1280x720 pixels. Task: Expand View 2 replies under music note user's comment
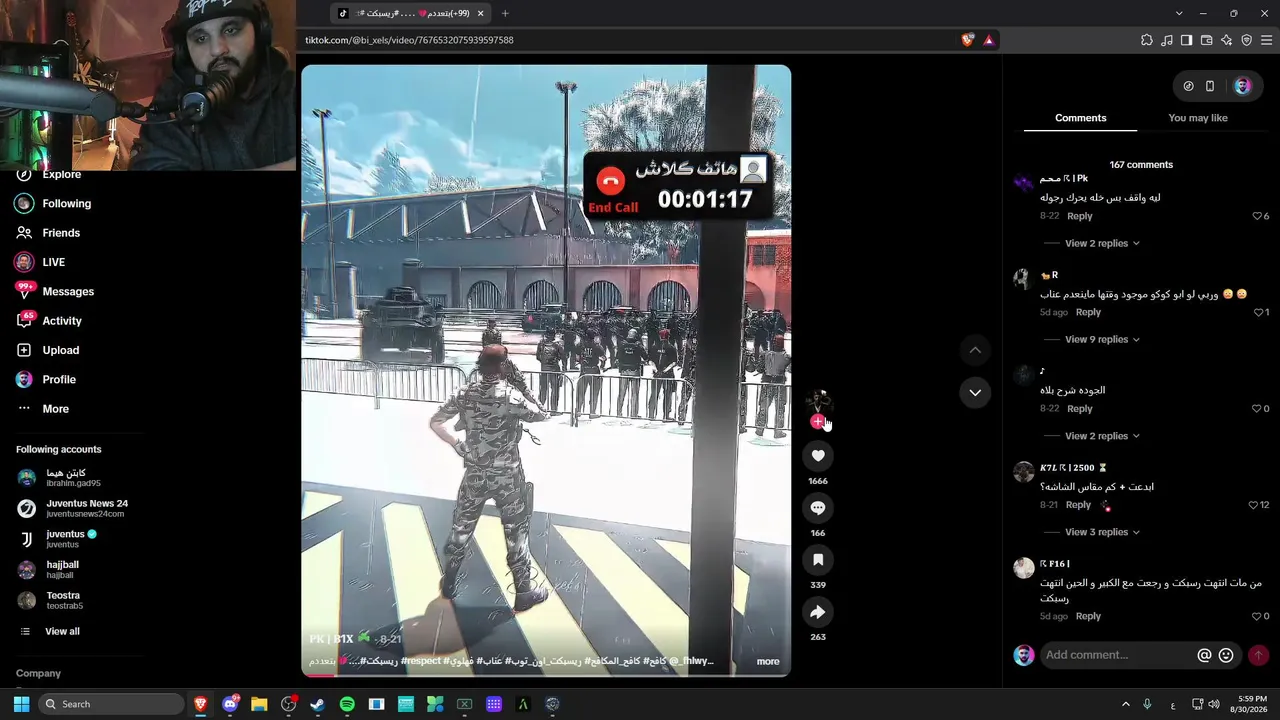(x=1102, y=436)
